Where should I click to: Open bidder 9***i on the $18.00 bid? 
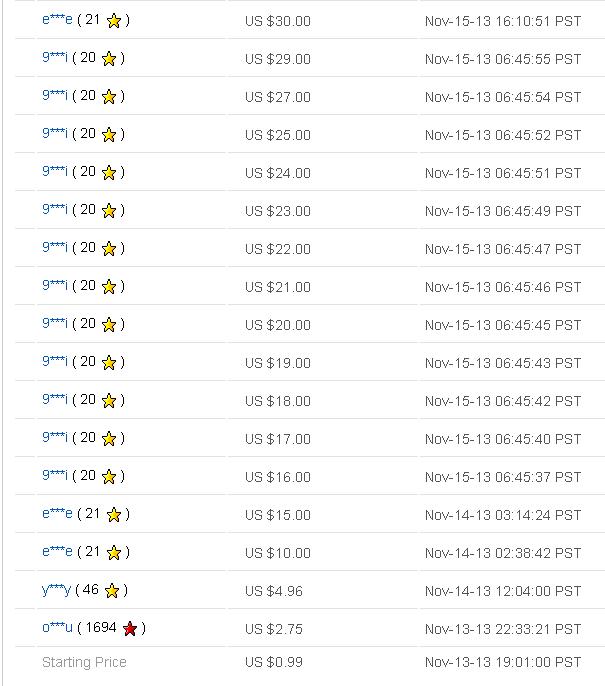click(x=55, y=399)
